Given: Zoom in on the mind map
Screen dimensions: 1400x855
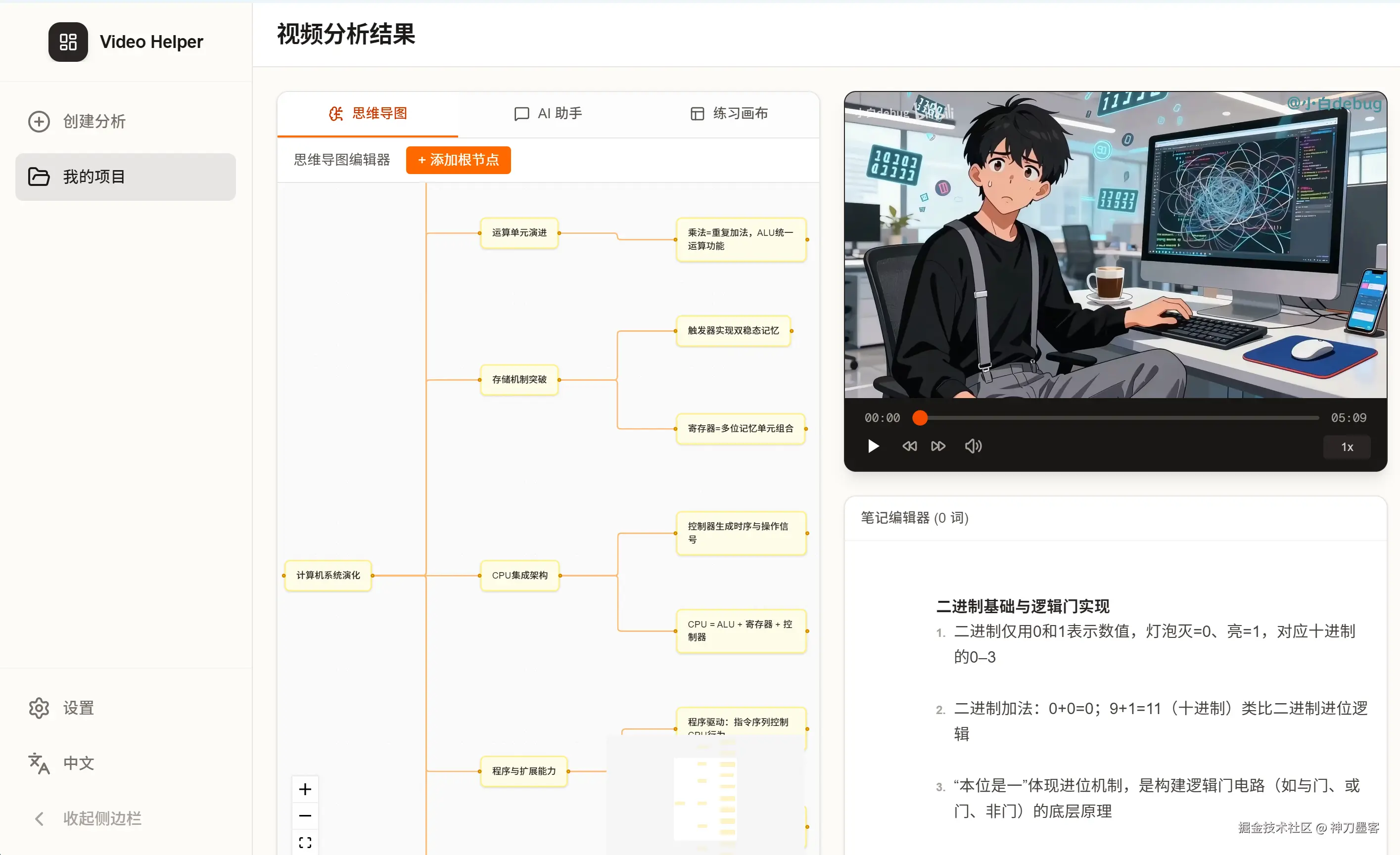Looking at the screenshot, I should tap(305, 789).
